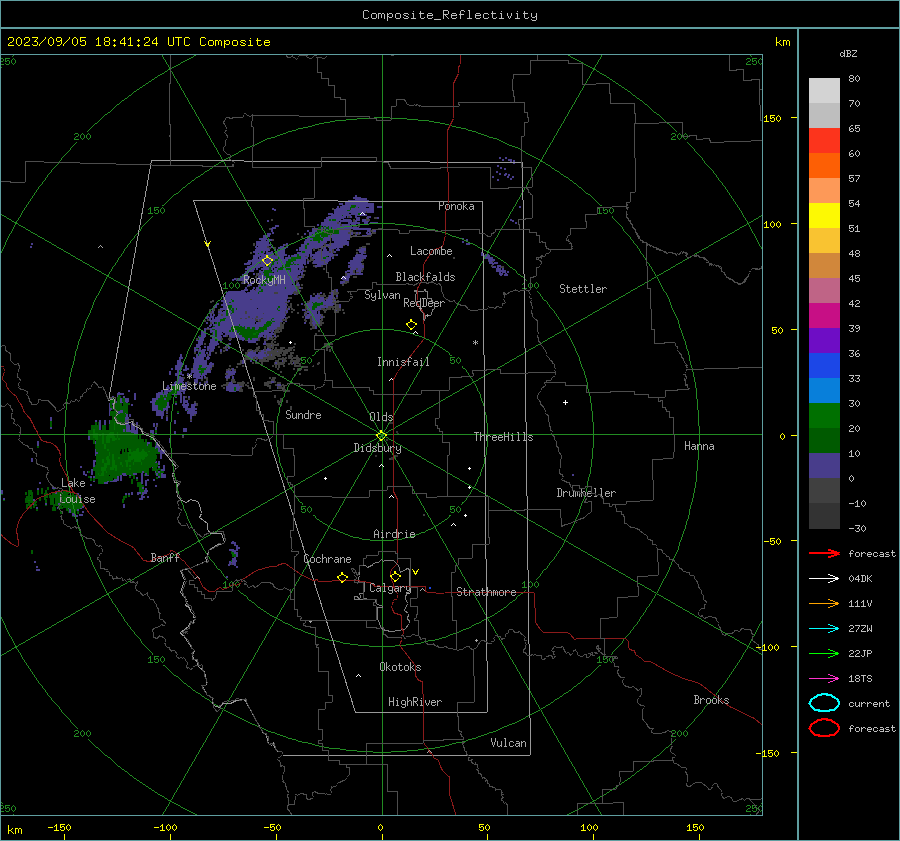Click the Sundre town label
900x841 pixels.
[303, 415]
